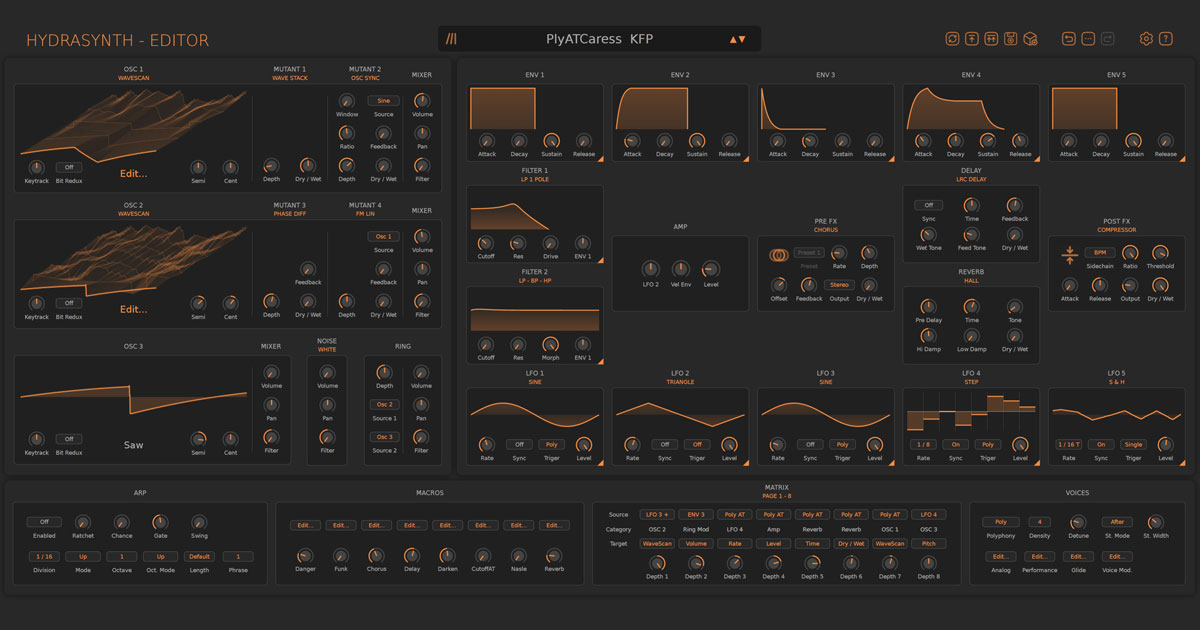Toggle LFO 5 Sync On button
Screen dimensions: 1200x630
(1101, 444)
